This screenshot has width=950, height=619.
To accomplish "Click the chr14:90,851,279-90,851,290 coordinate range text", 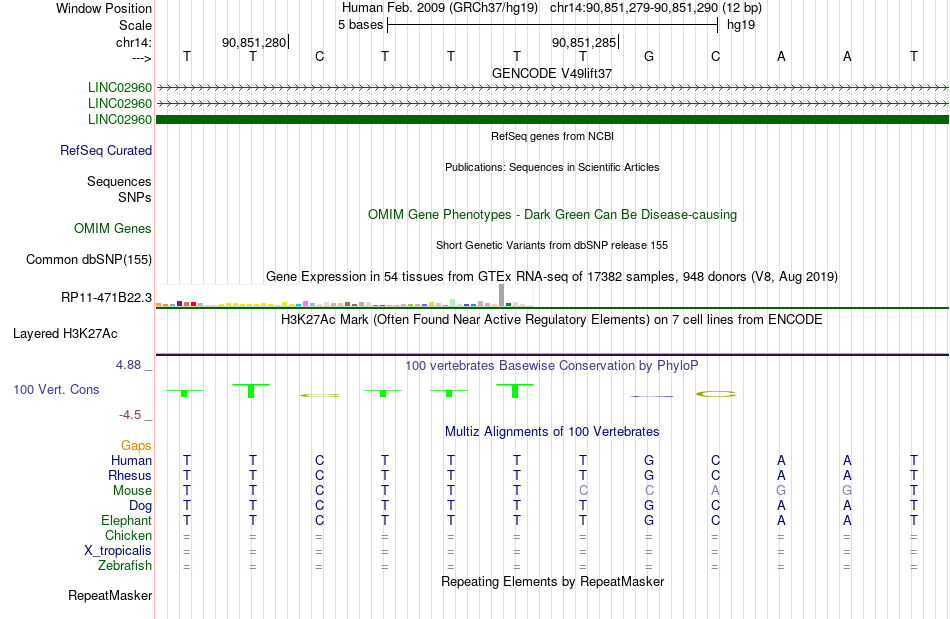I will [634, 8].
